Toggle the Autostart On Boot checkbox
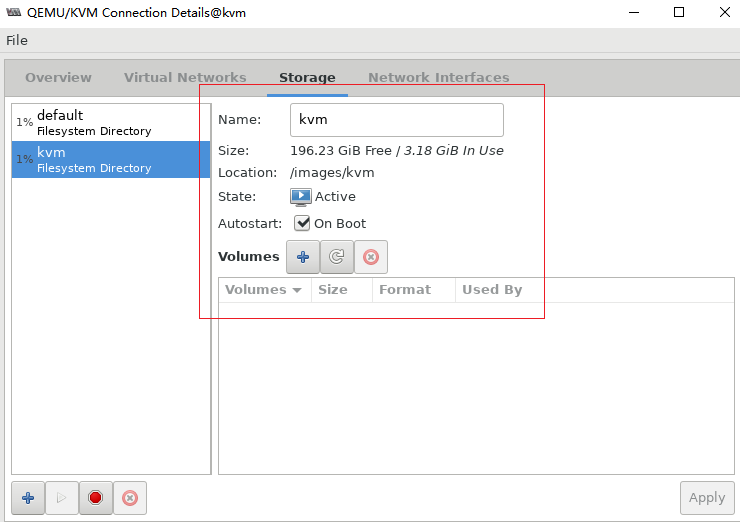Image resolution: width=740 pixels, height=522 pixels. [x=302, y=223]
